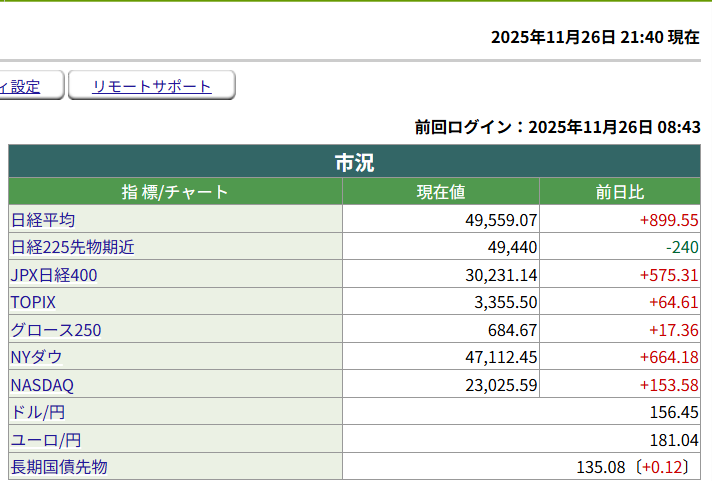The image size is (712, 481).
Task: Open the 日経平均 chart link
Action: [x=43, y=220]
